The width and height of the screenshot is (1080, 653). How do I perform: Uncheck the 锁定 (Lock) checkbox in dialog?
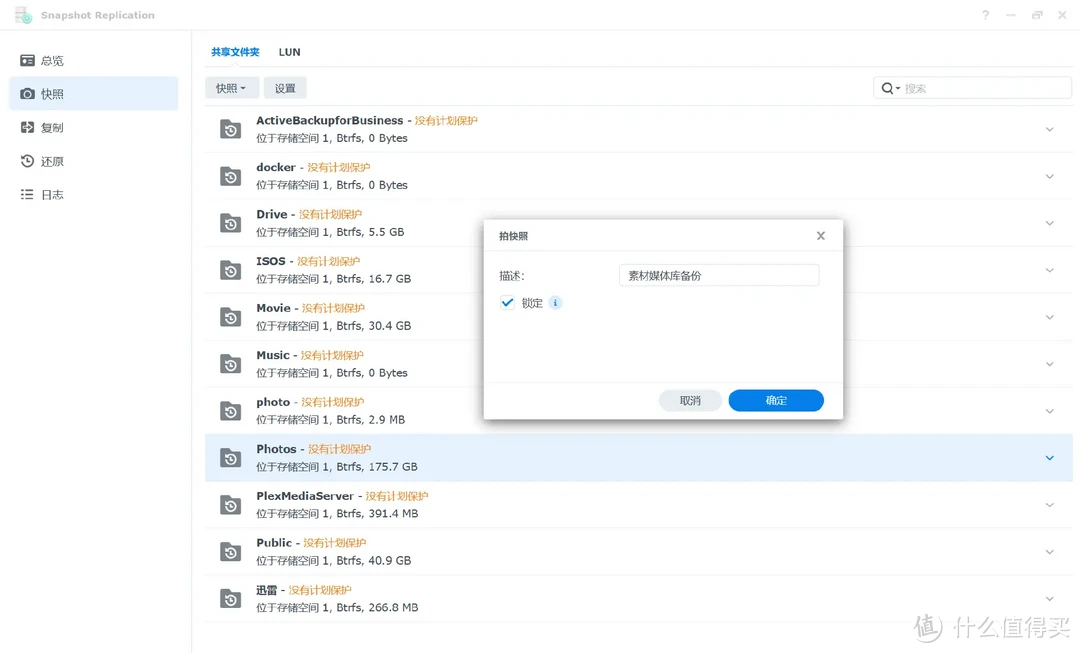(x=507, y=302)
